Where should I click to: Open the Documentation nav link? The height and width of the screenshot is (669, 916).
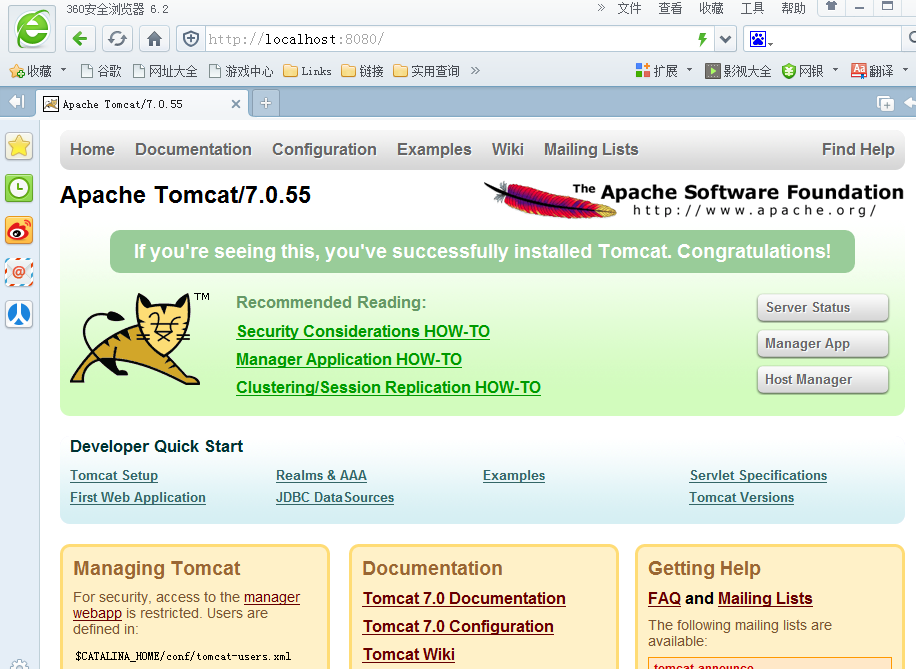(193, 150)
